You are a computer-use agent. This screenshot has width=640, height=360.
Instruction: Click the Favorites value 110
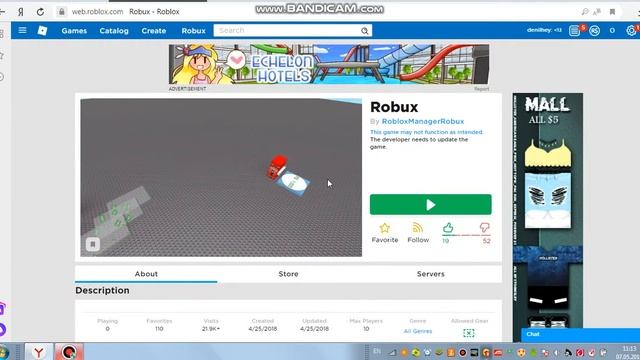tap(159, 329)
